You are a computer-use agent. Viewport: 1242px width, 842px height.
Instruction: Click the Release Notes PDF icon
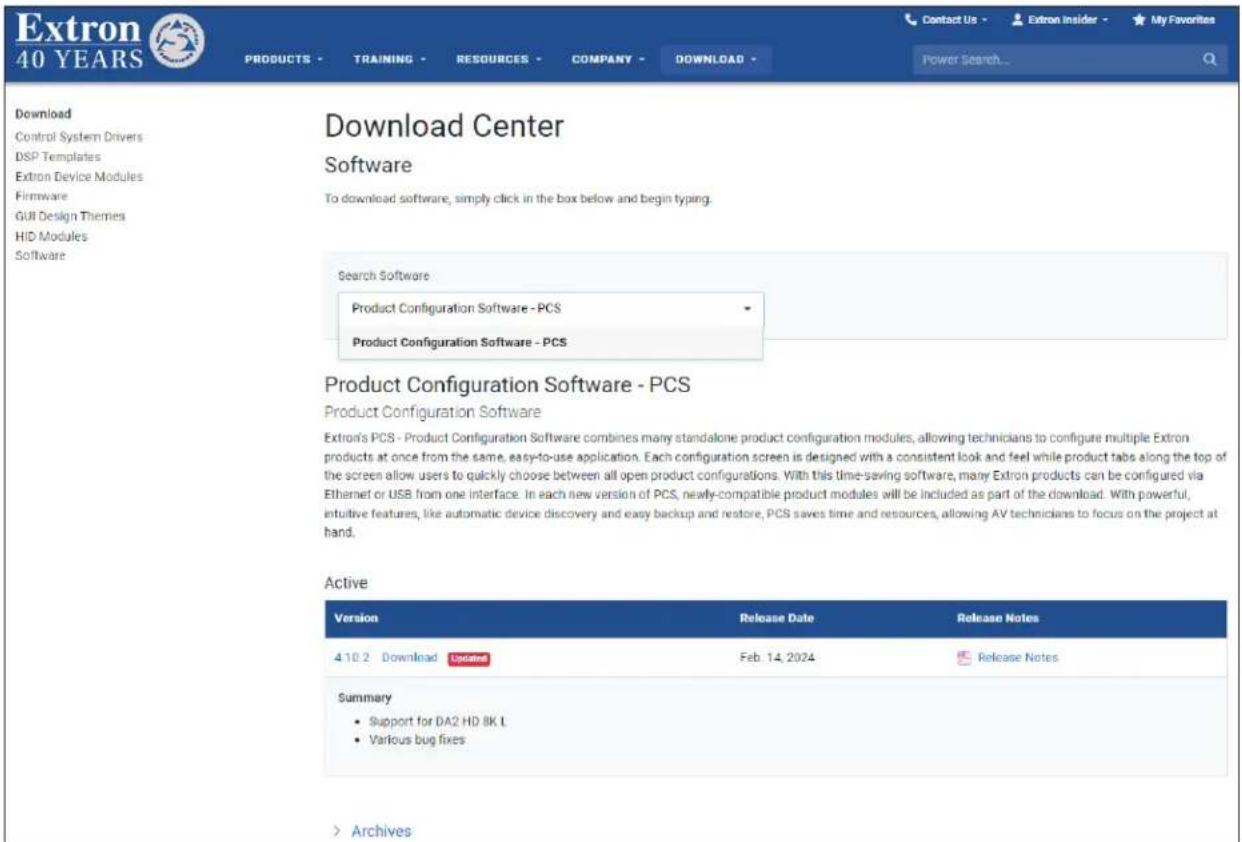pyautogui.click(x=964, y=657)
